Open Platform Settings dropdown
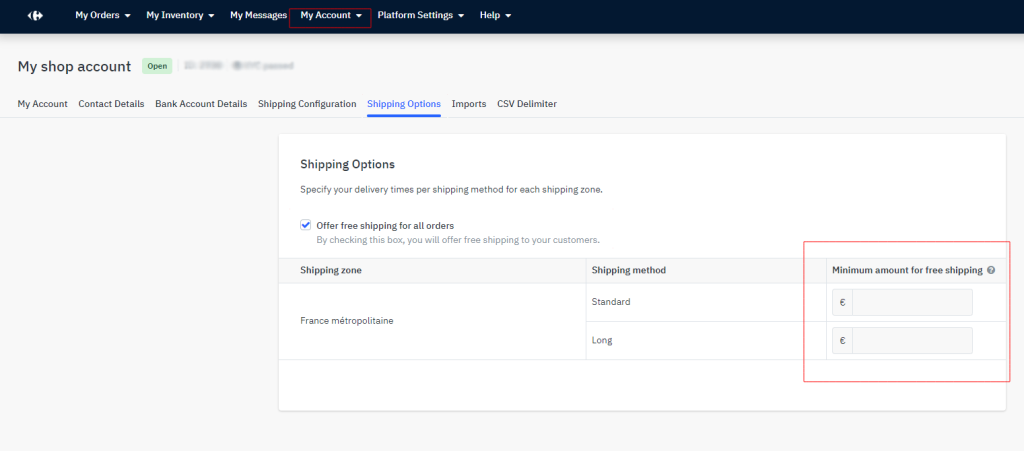 pos(420,16)
